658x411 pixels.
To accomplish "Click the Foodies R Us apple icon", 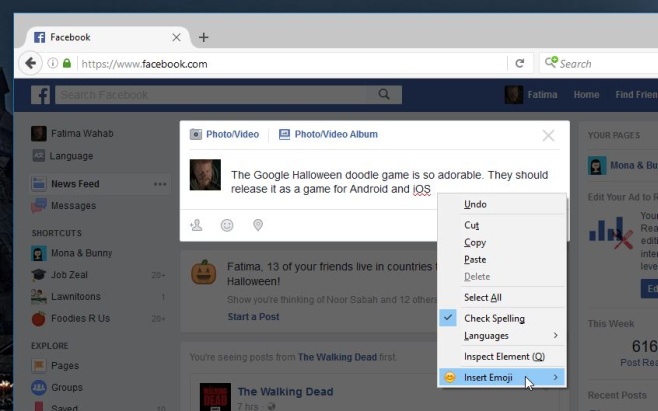I will 39,319.
